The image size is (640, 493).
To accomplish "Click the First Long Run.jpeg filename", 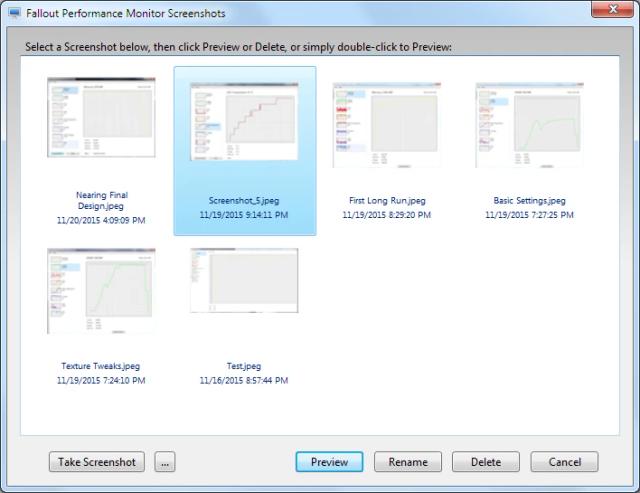I will tap(387, 200).
